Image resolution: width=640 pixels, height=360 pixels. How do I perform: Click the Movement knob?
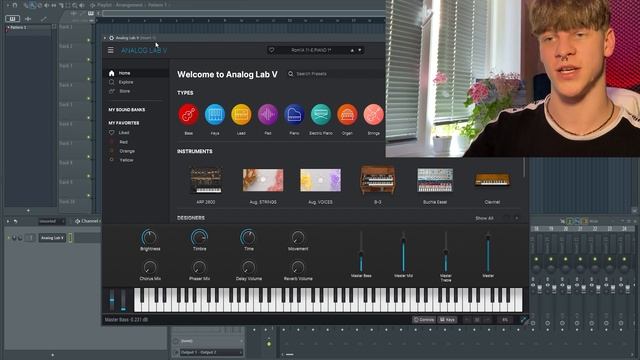298,237
